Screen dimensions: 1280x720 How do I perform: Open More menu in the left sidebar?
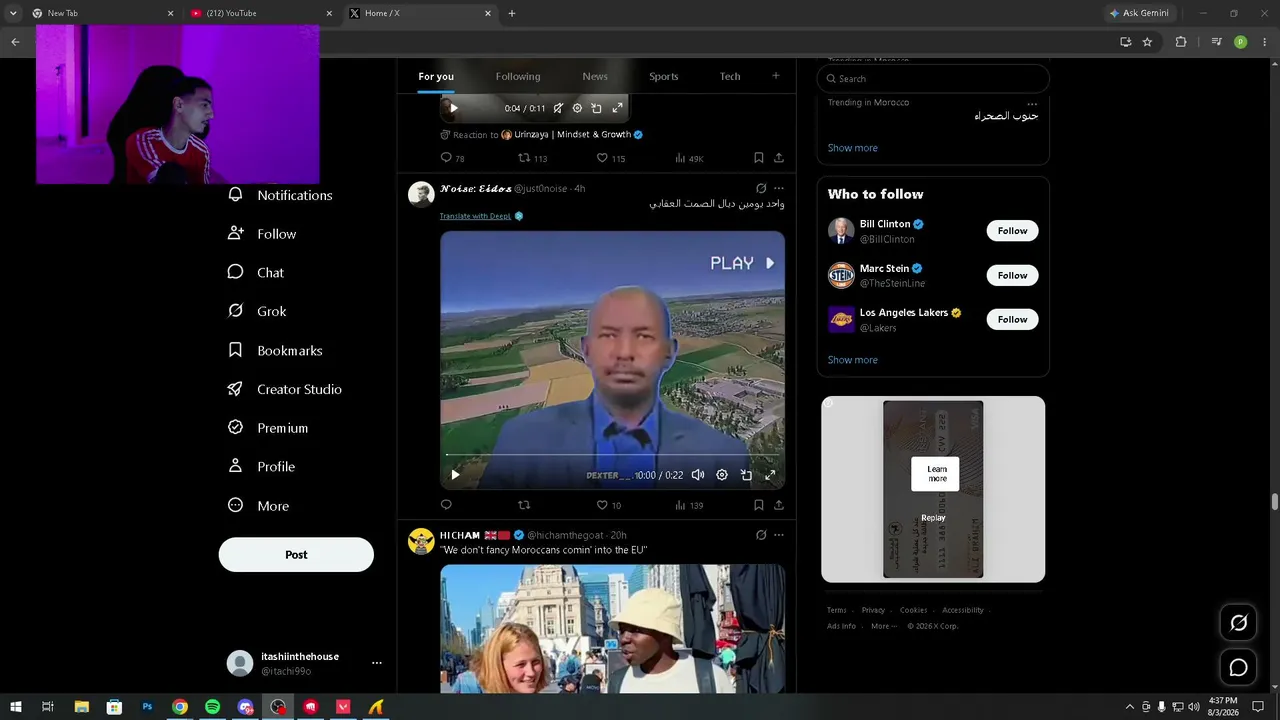pos(259,506)
